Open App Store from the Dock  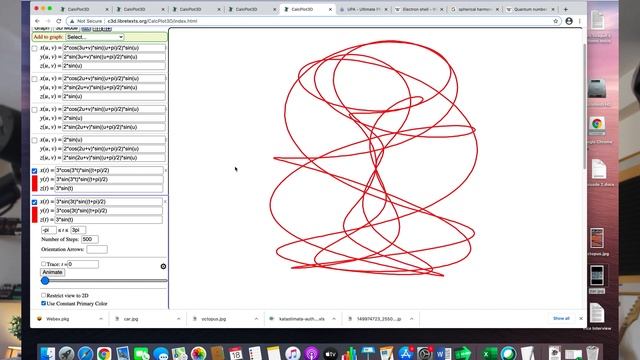pyautogui.click(x=405, y=353)
